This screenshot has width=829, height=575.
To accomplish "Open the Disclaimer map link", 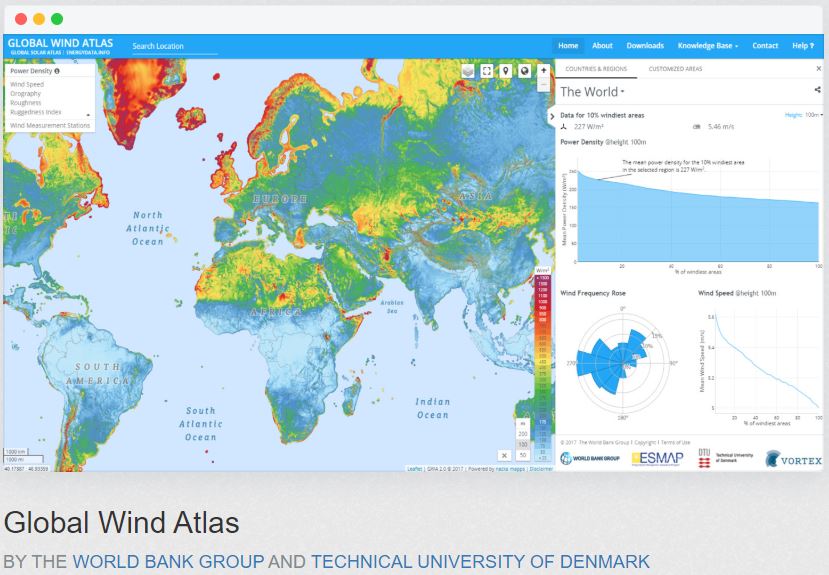I will pyautogui.click(x=541, y=469).
